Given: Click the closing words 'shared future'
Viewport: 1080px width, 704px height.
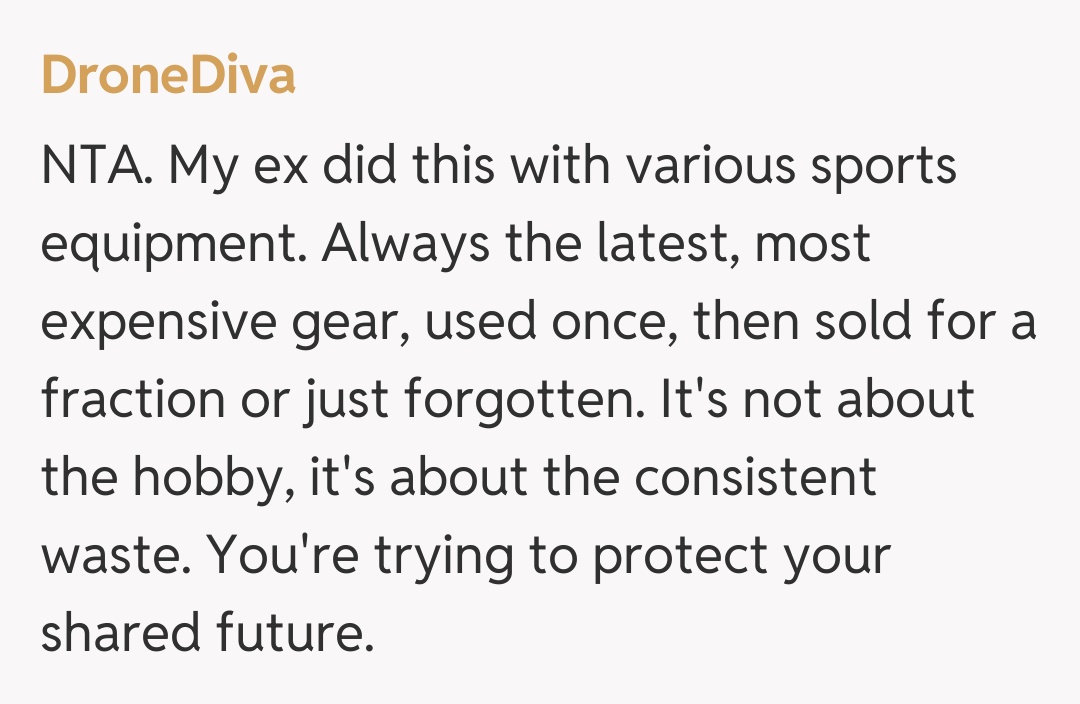Looking at the screenshot, I should point(199,633).
